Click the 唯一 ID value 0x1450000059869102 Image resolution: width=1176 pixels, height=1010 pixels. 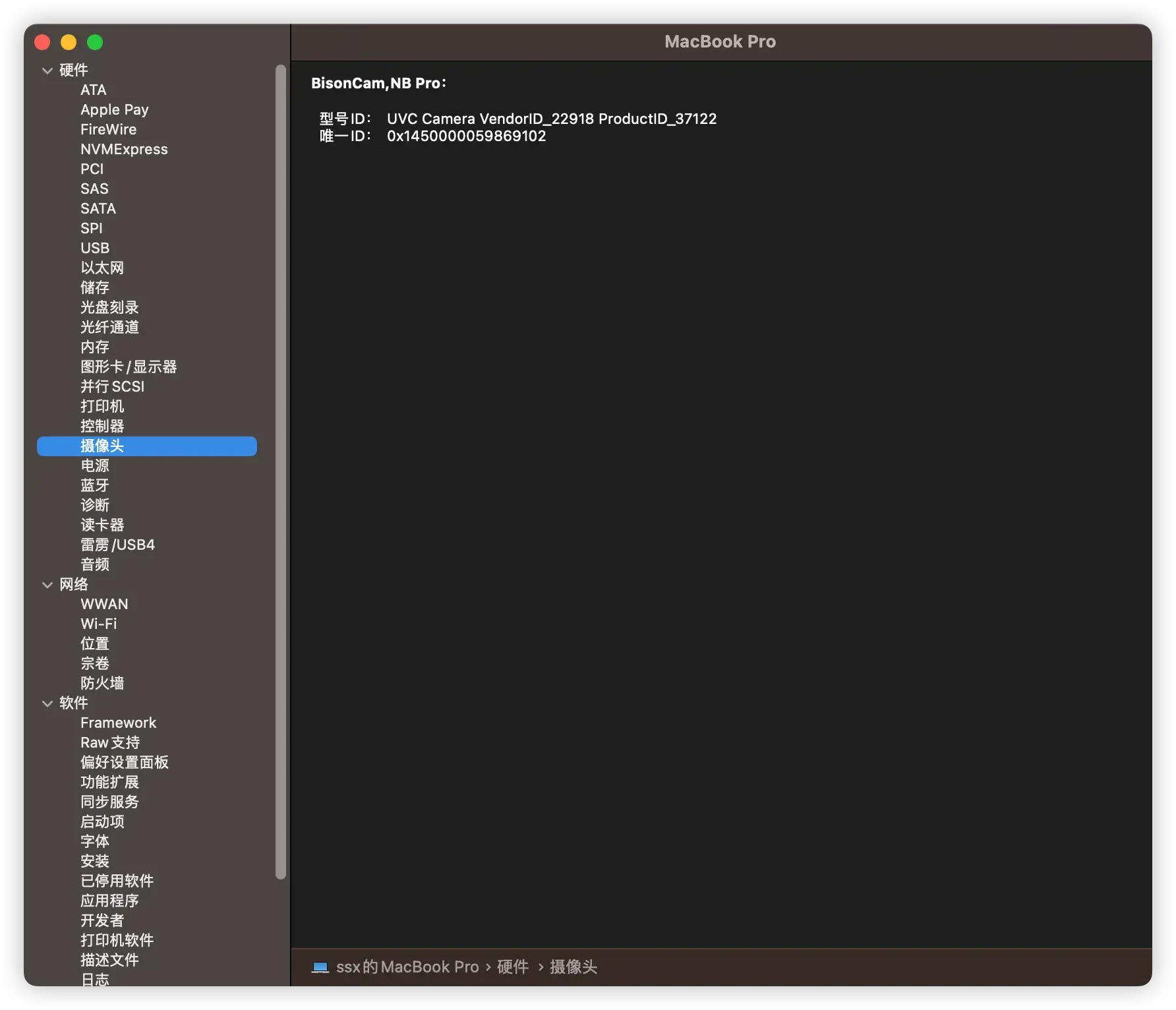pyautogui.click(x=467, y=136)
